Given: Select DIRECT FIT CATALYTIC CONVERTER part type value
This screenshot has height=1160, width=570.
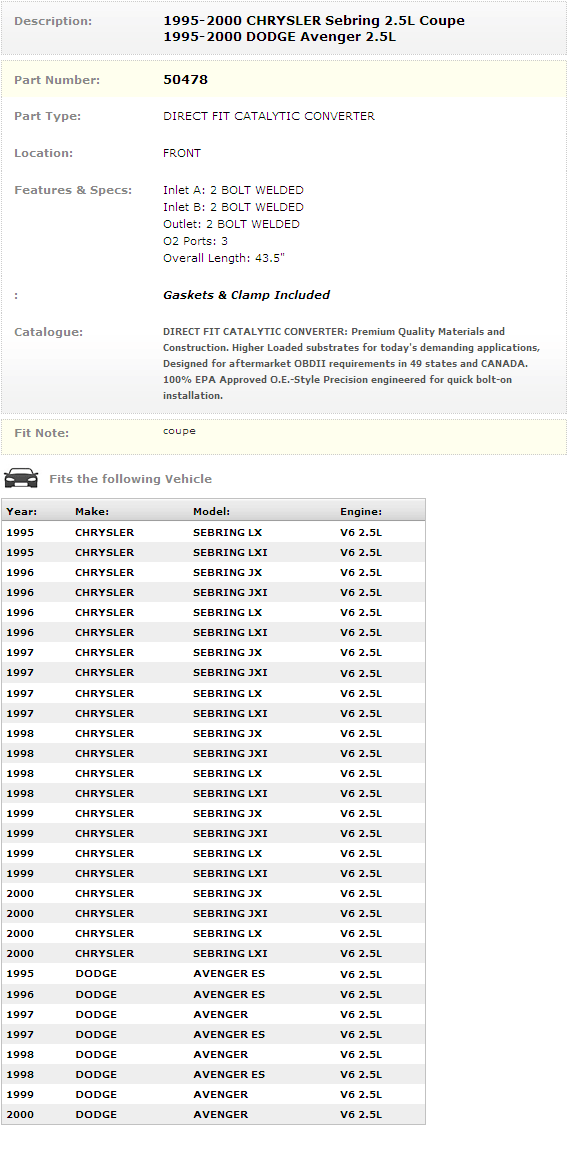Looking at the screenshot, I should (269, 116).
